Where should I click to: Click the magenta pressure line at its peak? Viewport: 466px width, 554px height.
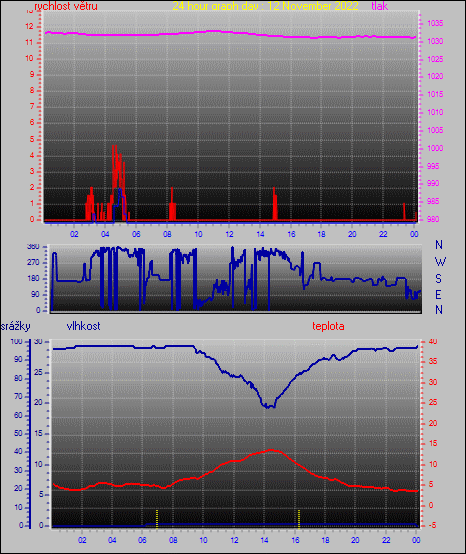tap(213, 31)
